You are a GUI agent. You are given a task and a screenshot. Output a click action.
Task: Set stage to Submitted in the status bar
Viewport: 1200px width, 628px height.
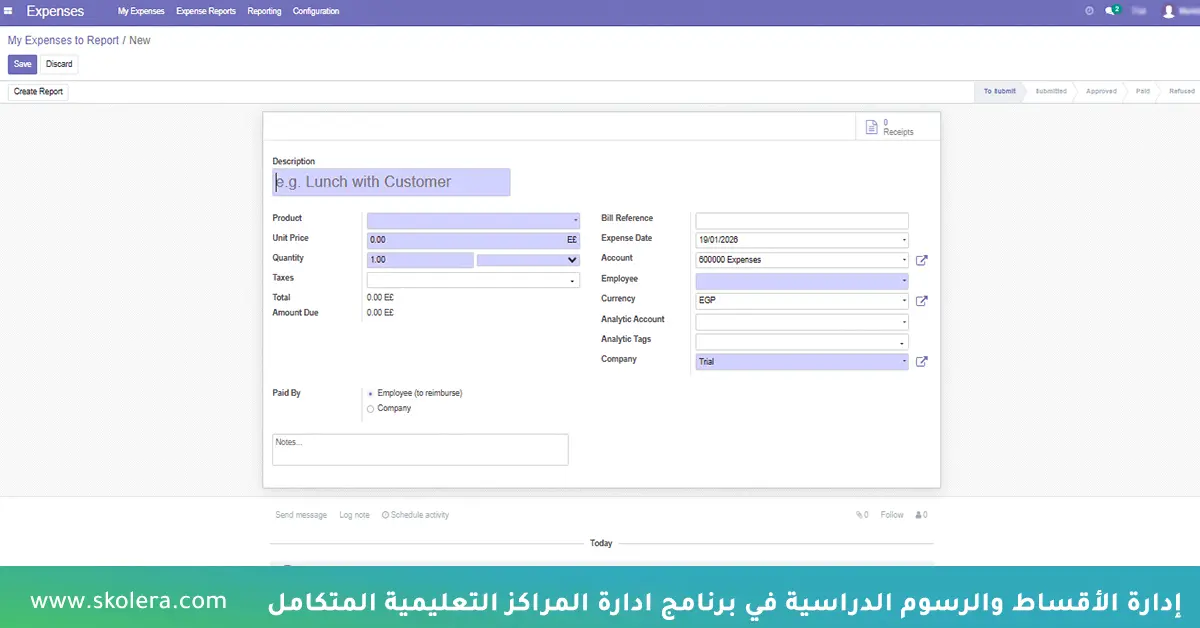1050,91
